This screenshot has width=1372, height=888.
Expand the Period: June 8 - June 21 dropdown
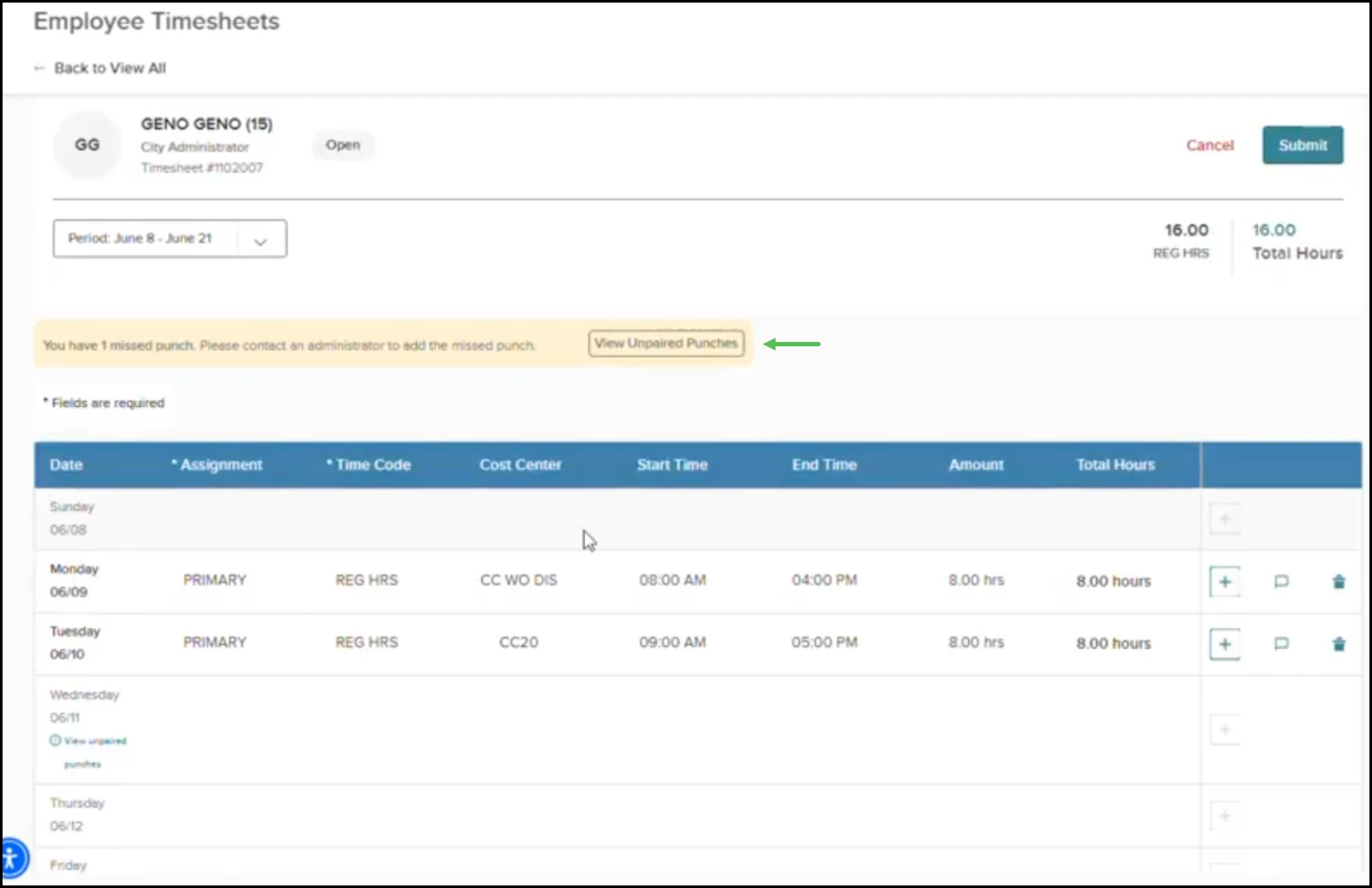170,238
